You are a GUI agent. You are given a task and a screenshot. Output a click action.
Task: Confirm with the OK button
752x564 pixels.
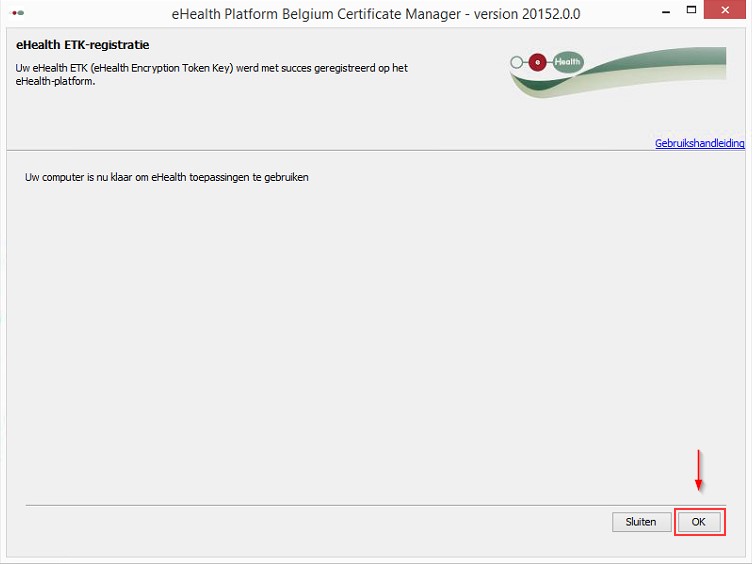(x=699, y=522)
